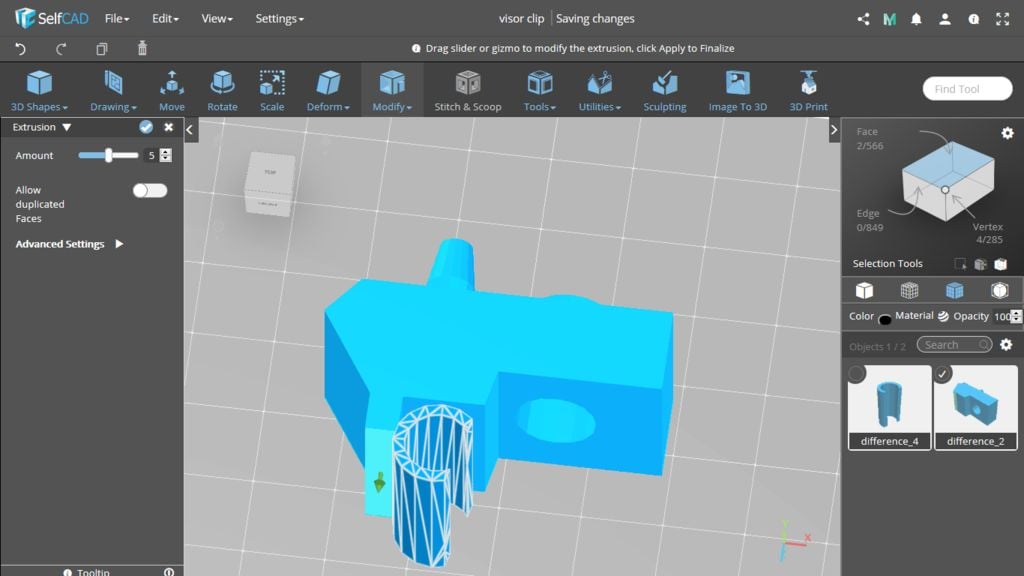The image size is (1024, 576).
Task: Open the Stitch & Scoop tool
Action: [467, 90]
